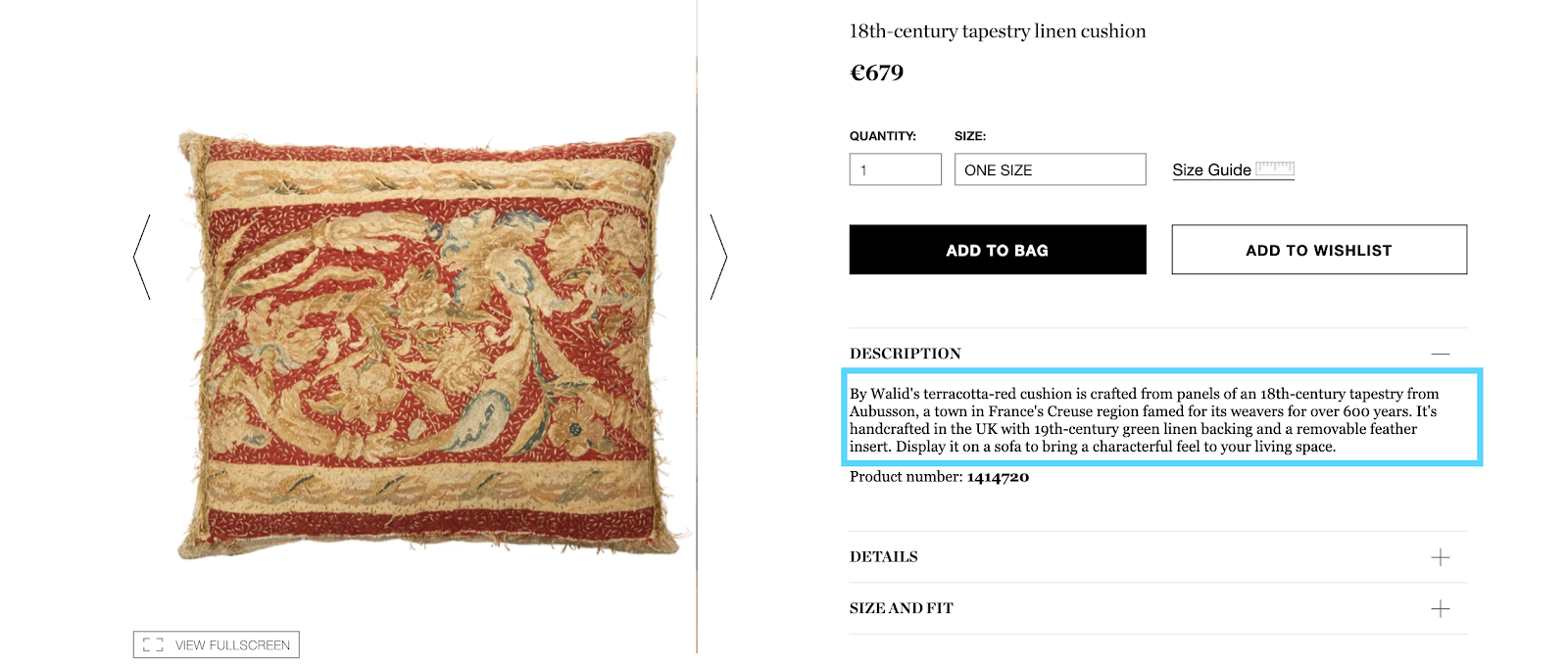1568x666 pixels.
Task: Click the right arrow to view next image
Action: [716, 256]
